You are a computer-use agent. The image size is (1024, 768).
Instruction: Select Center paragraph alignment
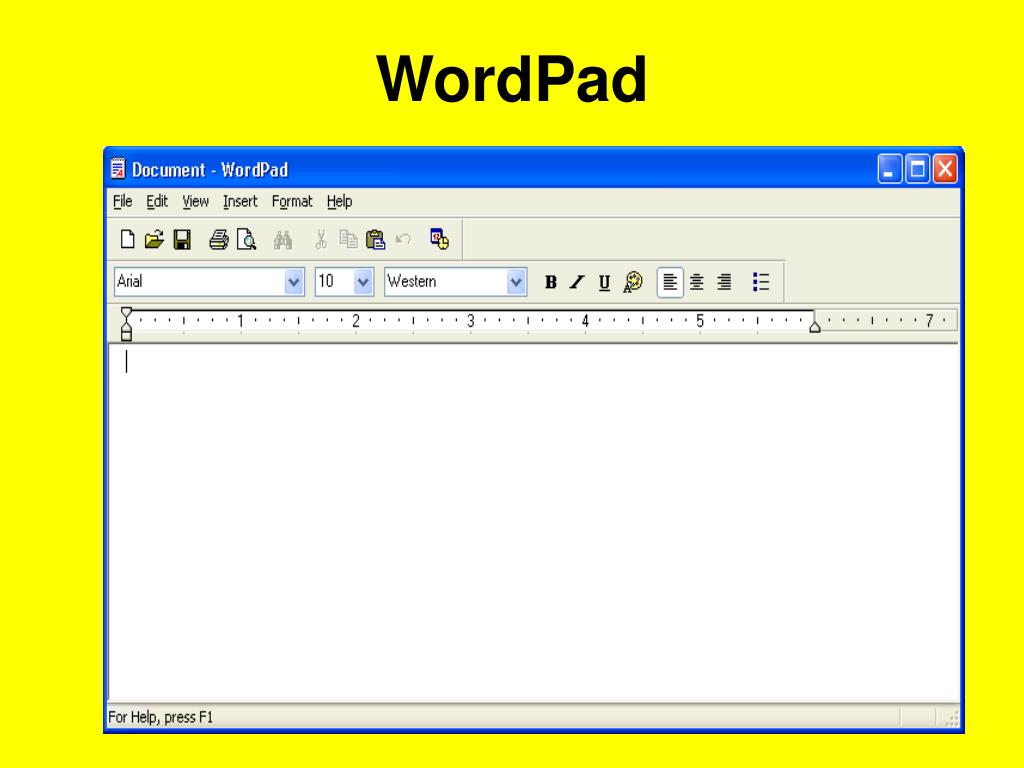697,282
